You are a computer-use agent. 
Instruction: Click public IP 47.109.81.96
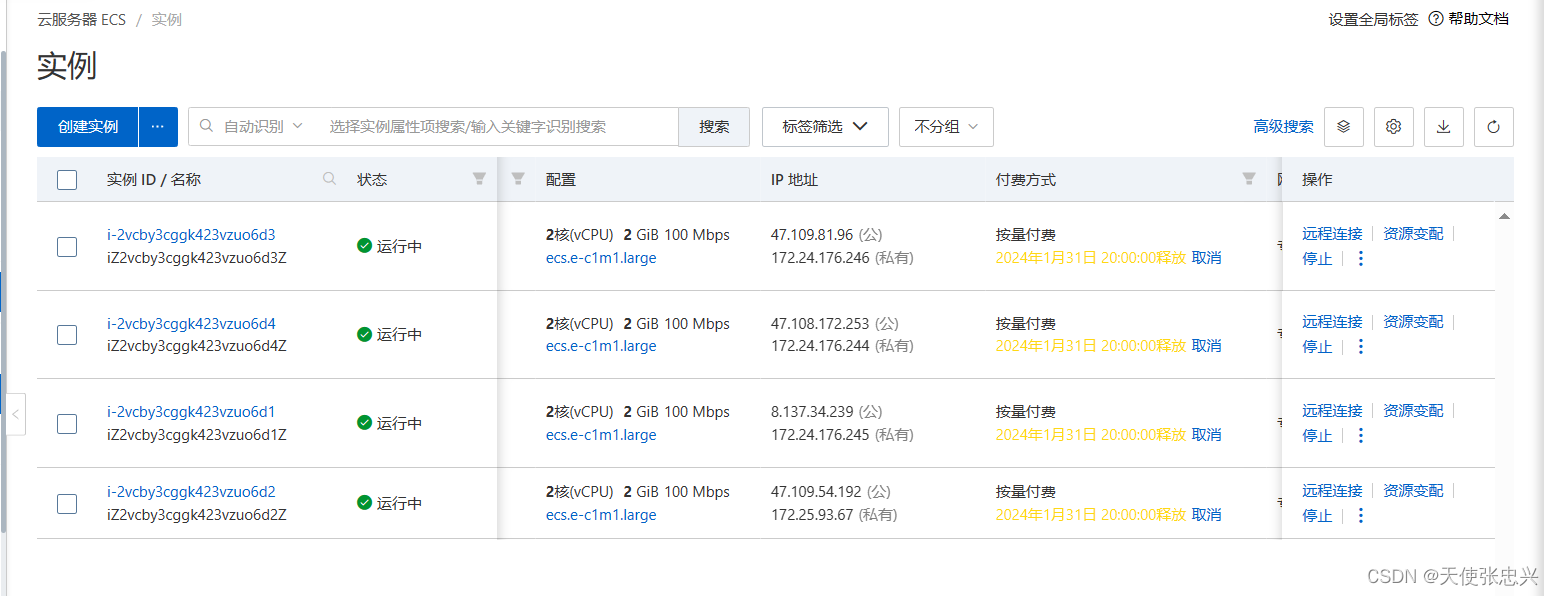coord(812,235)
